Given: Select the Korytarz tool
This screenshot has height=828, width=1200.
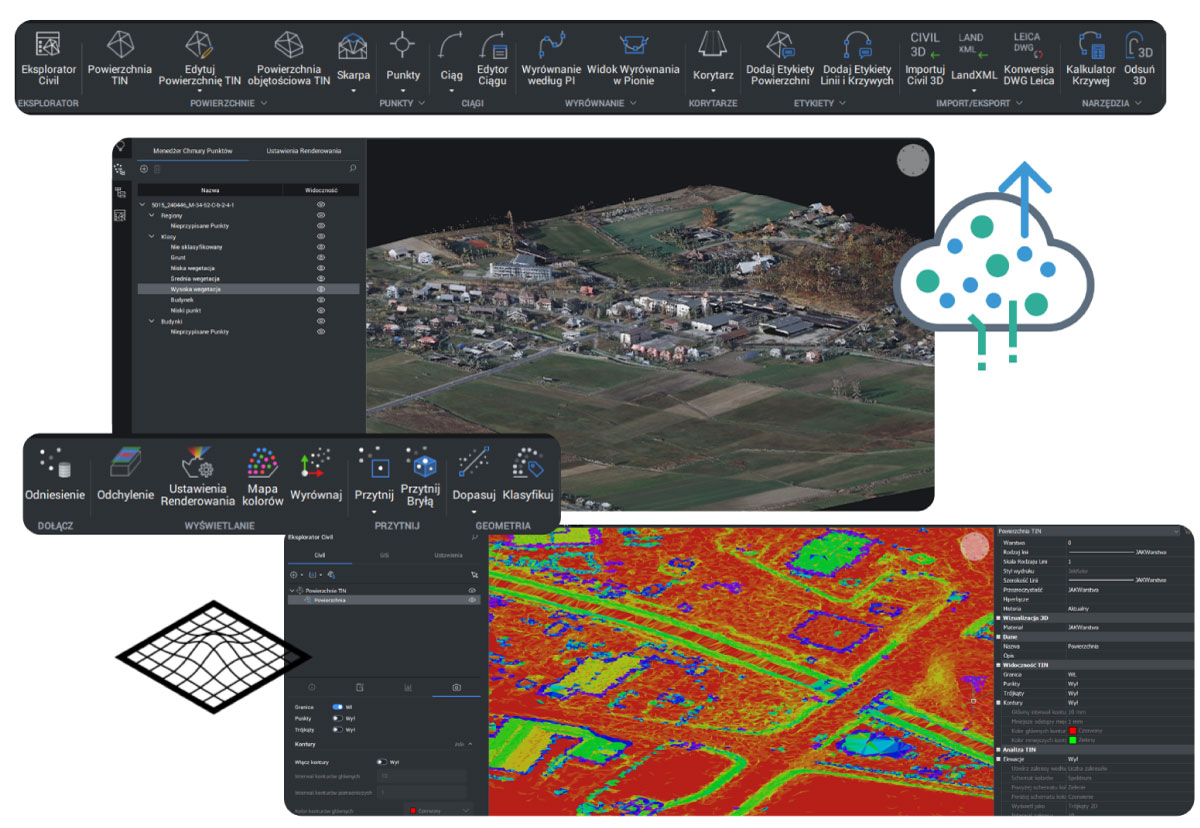Looking at the screenshot, I should pos(713,58).
